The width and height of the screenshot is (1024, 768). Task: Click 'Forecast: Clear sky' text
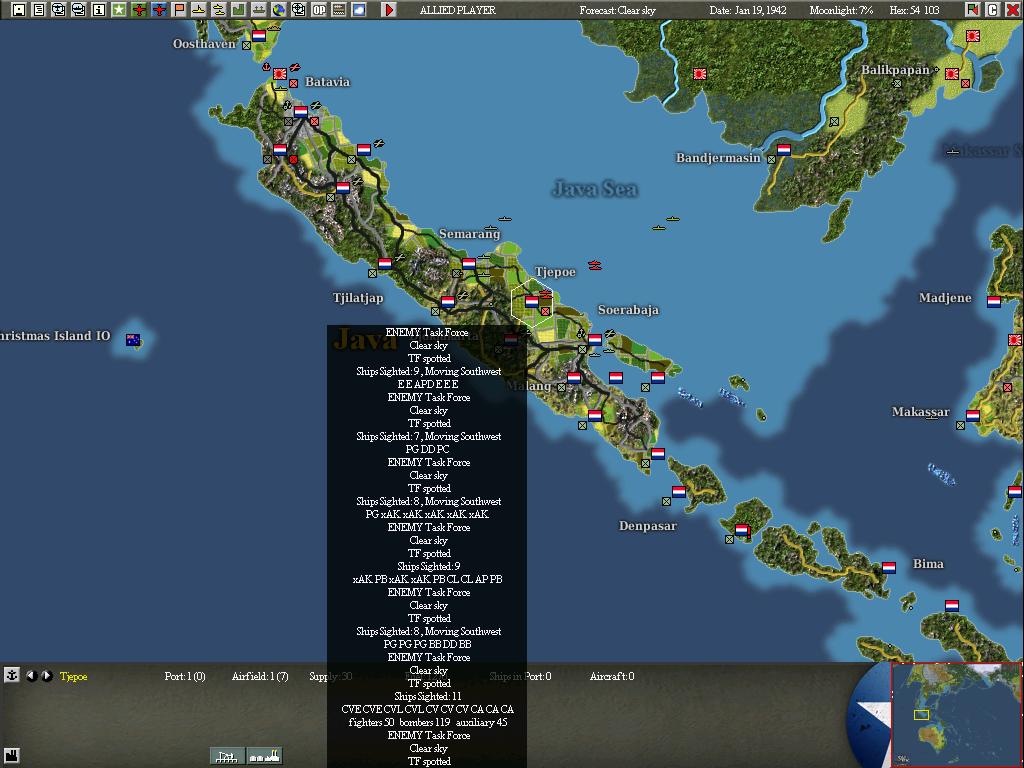point(617,10)
